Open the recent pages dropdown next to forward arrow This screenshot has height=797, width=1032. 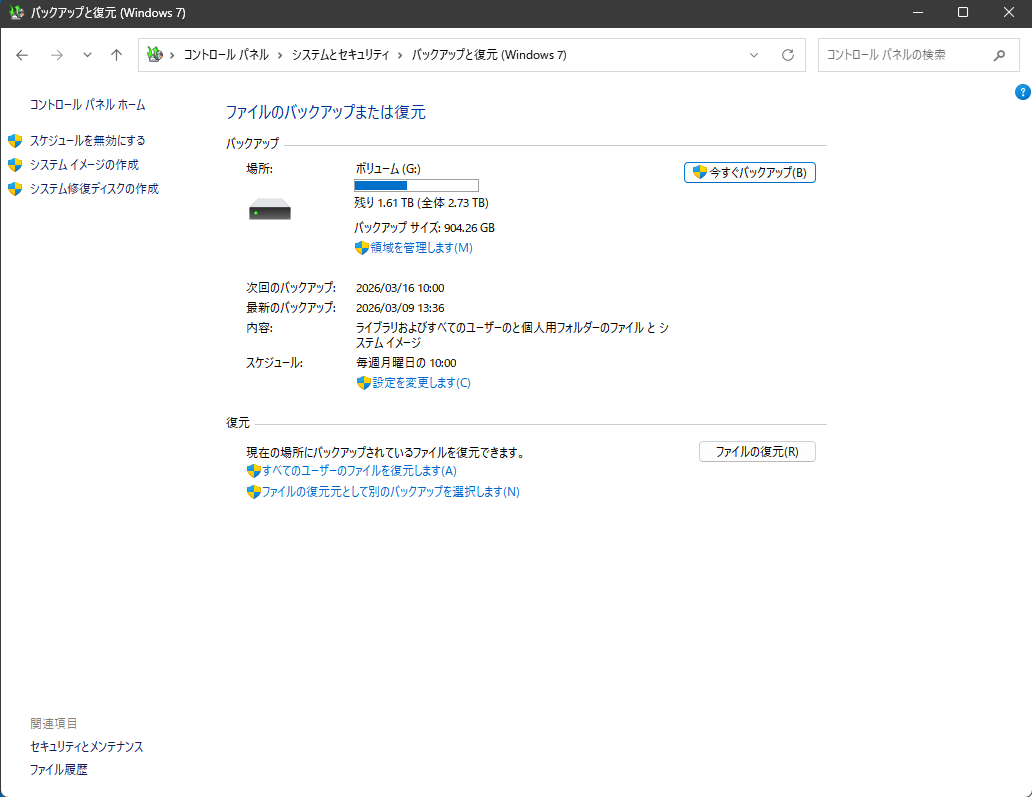tap(86, 55)
